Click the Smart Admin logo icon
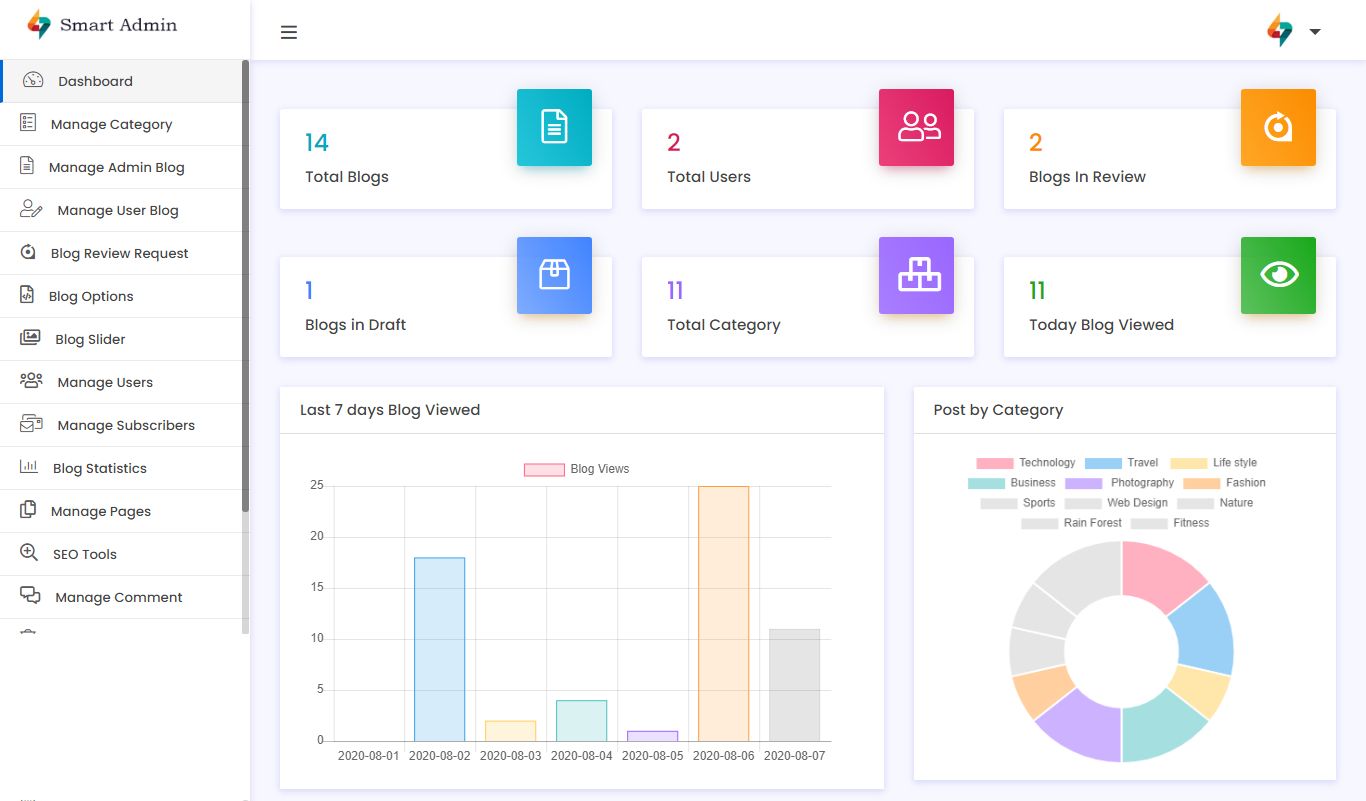 39,25
